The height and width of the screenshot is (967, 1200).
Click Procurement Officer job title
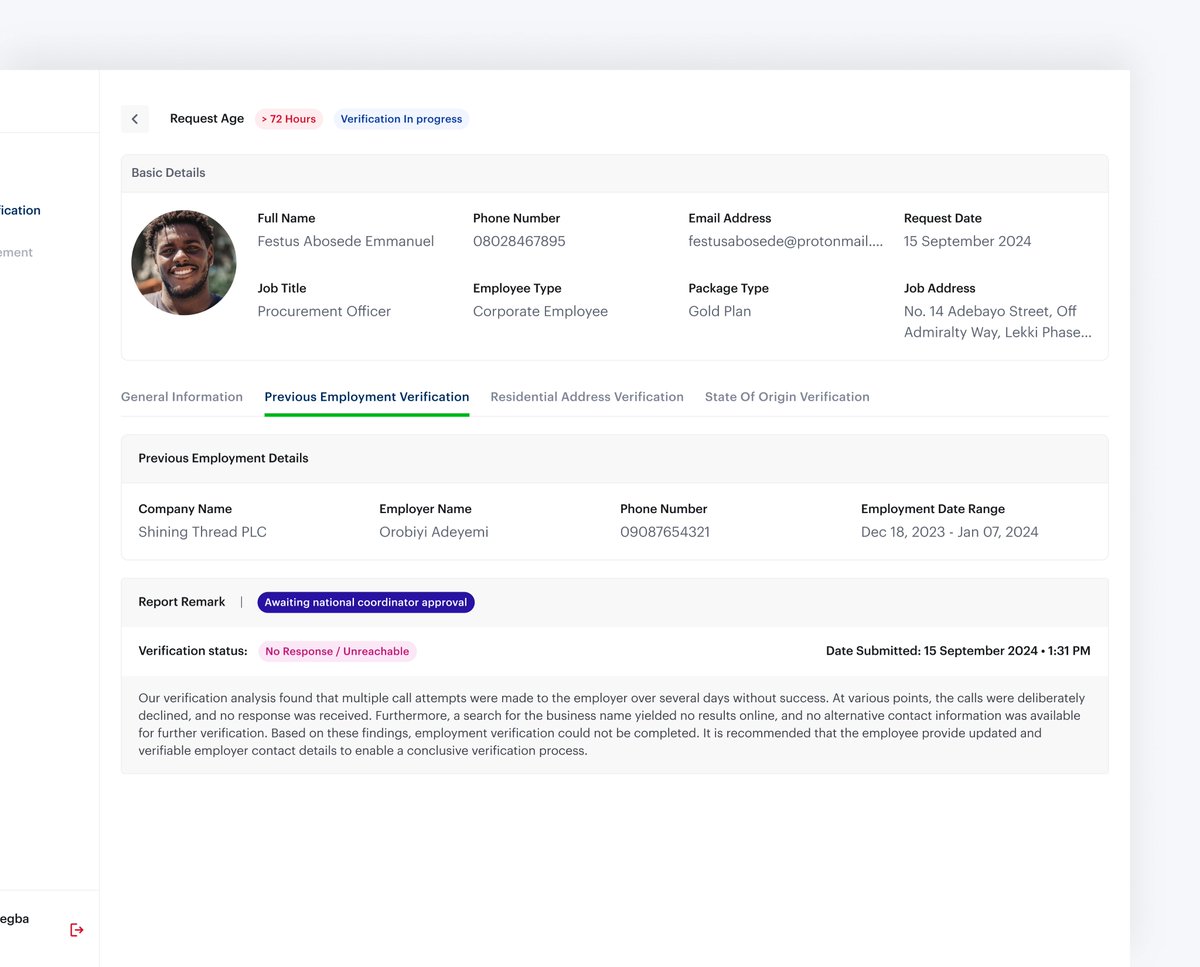point(324,311)
